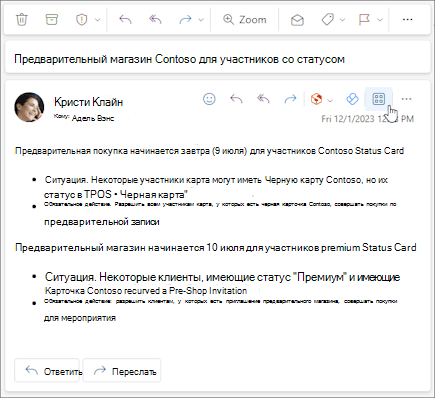
Task: Click text предварительной записи
Action: (102, 222)
